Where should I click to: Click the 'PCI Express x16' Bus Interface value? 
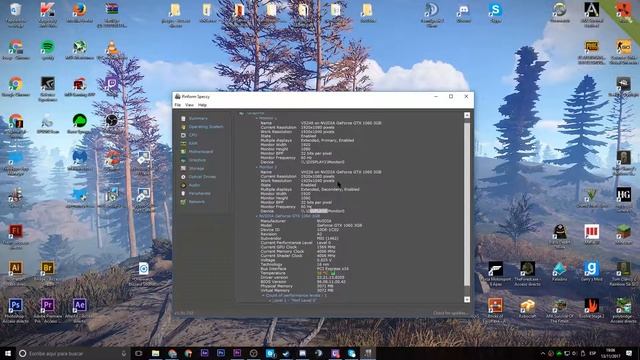(x=333, y=269)
